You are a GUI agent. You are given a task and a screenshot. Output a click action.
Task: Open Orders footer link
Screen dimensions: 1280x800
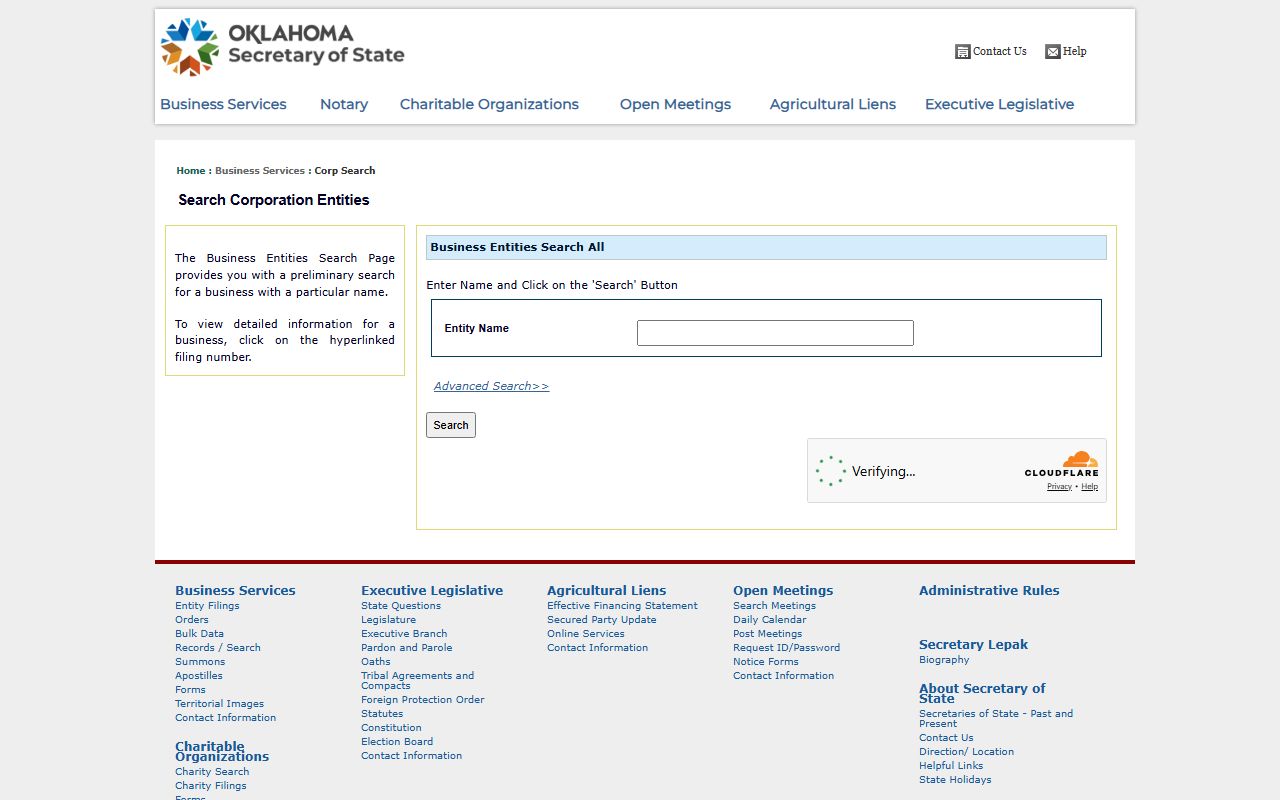click(x=192, y=619)
